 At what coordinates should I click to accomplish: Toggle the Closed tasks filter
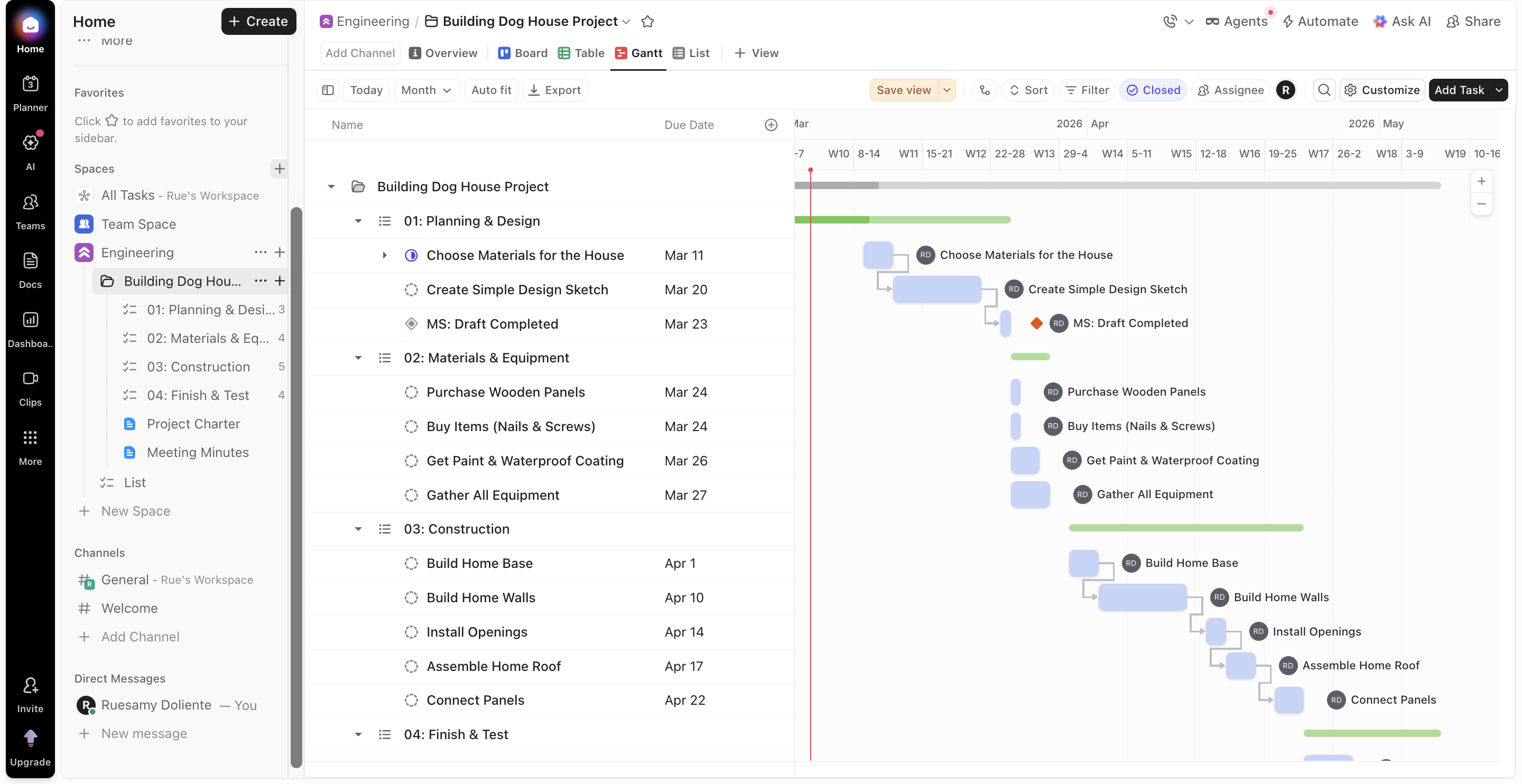pyautogui.click(x=1153, y=90)
